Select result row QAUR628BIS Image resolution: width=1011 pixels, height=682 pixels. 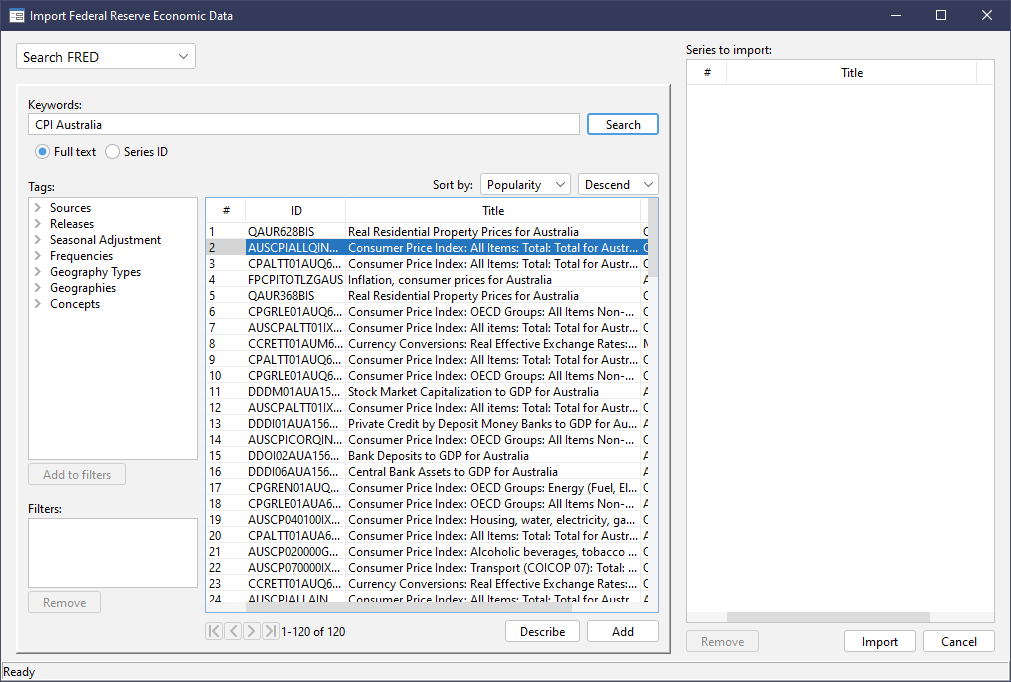coord(427,231)
